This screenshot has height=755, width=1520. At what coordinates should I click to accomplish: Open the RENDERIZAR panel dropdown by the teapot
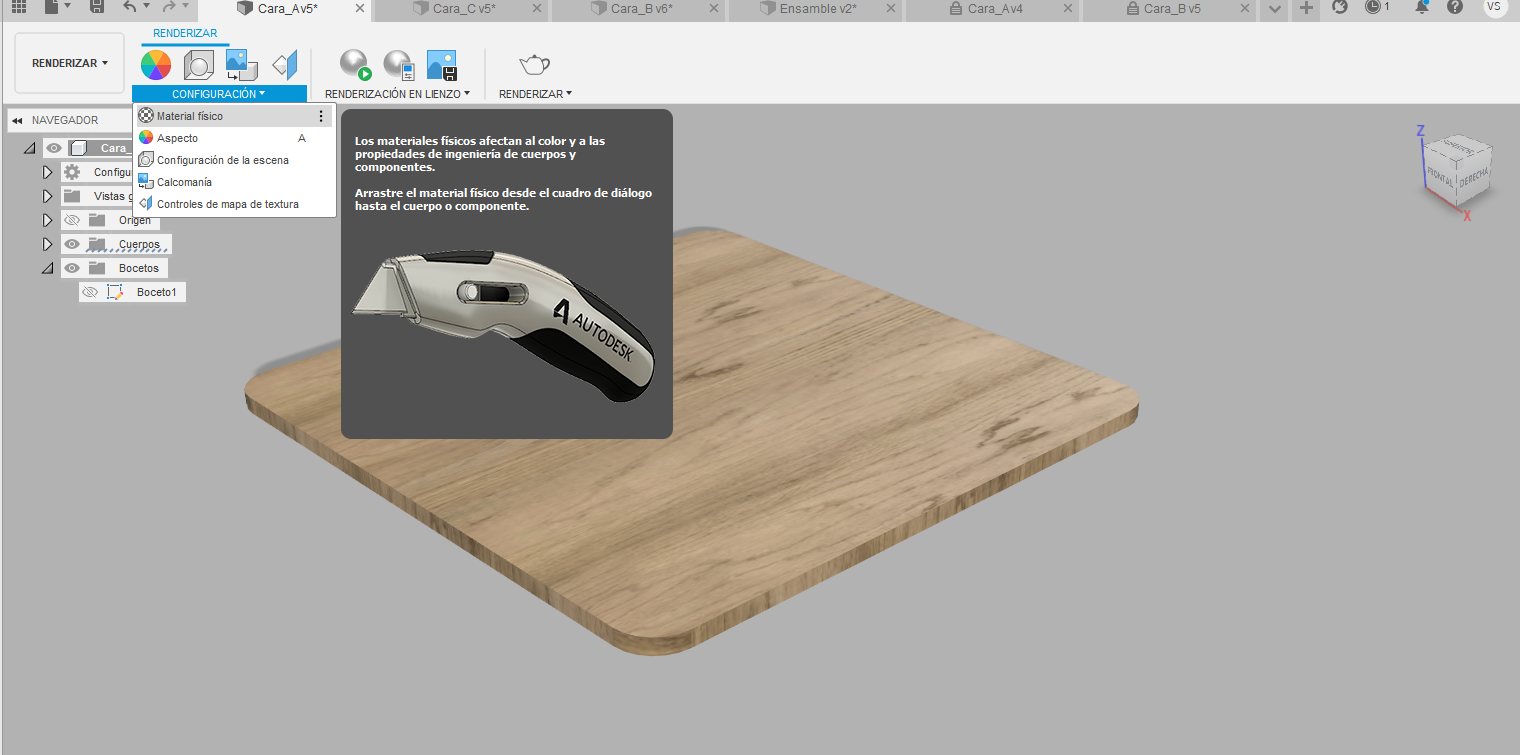pyautogui.click(x=535, y=94)
